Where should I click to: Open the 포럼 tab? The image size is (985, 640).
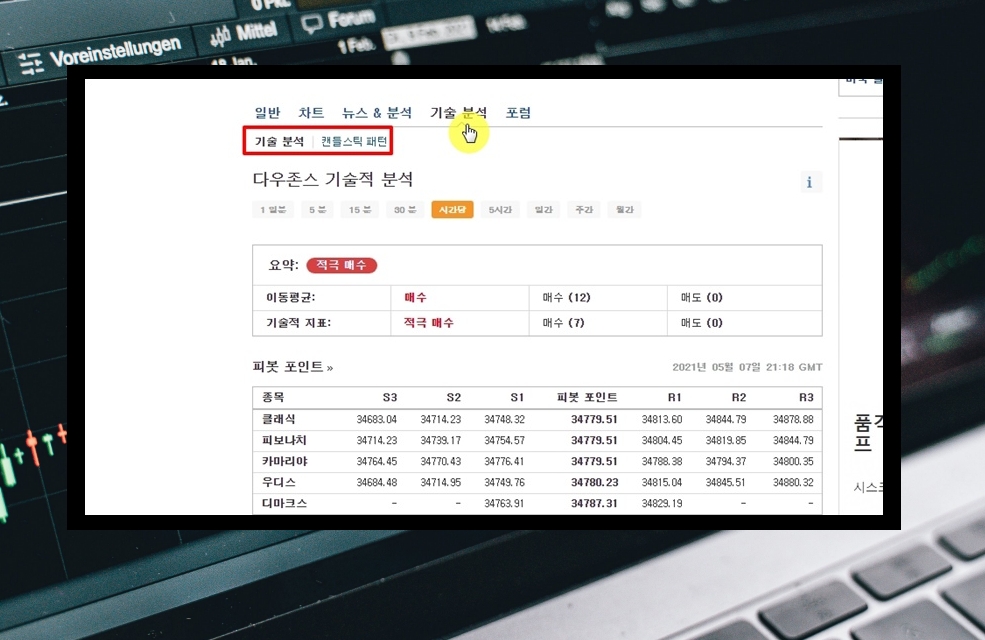click(x=518, y=113)
